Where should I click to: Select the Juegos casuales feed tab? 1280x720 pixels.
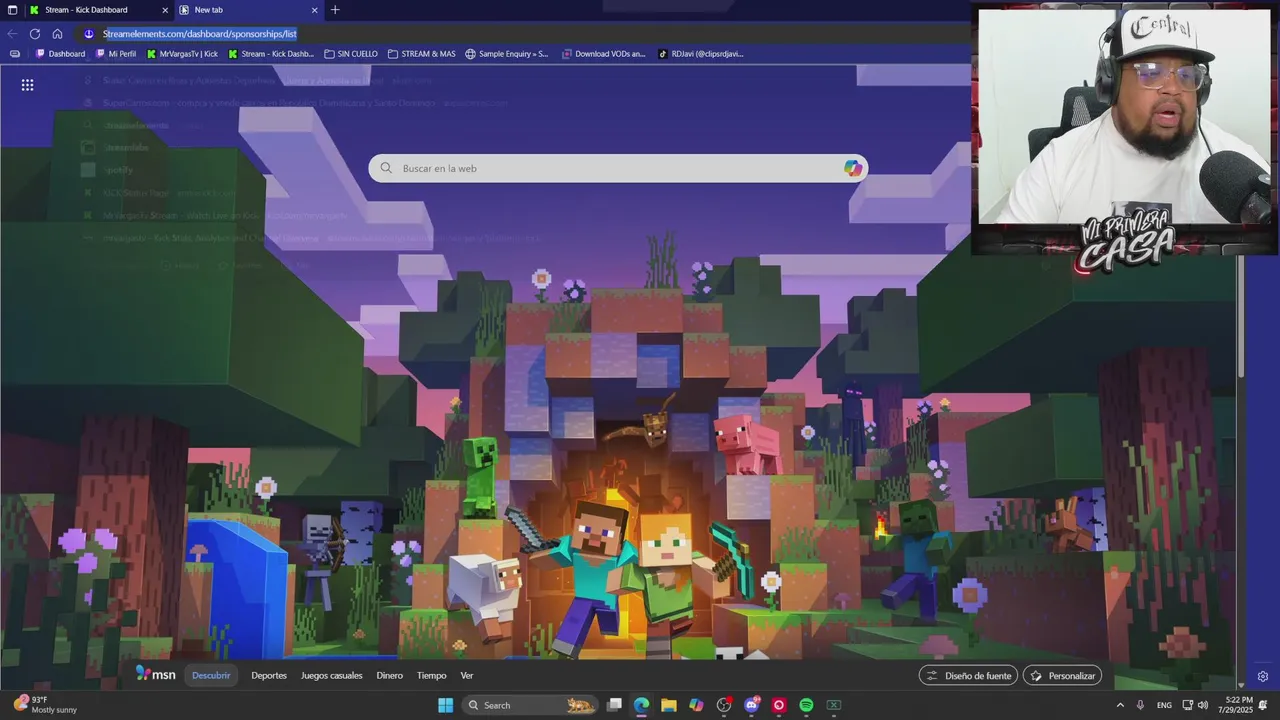tap(332, 676)
